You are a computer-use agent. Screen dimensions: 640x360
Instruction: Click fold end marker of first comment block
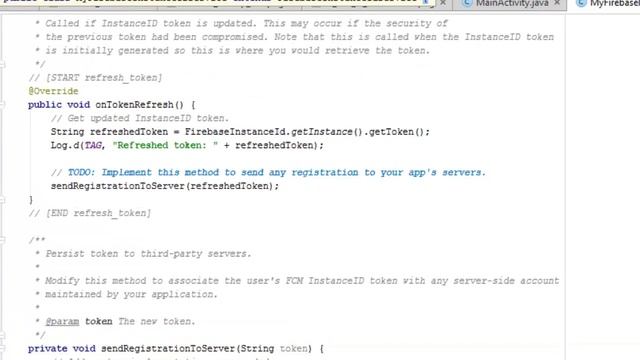click(x=2, y=64)
